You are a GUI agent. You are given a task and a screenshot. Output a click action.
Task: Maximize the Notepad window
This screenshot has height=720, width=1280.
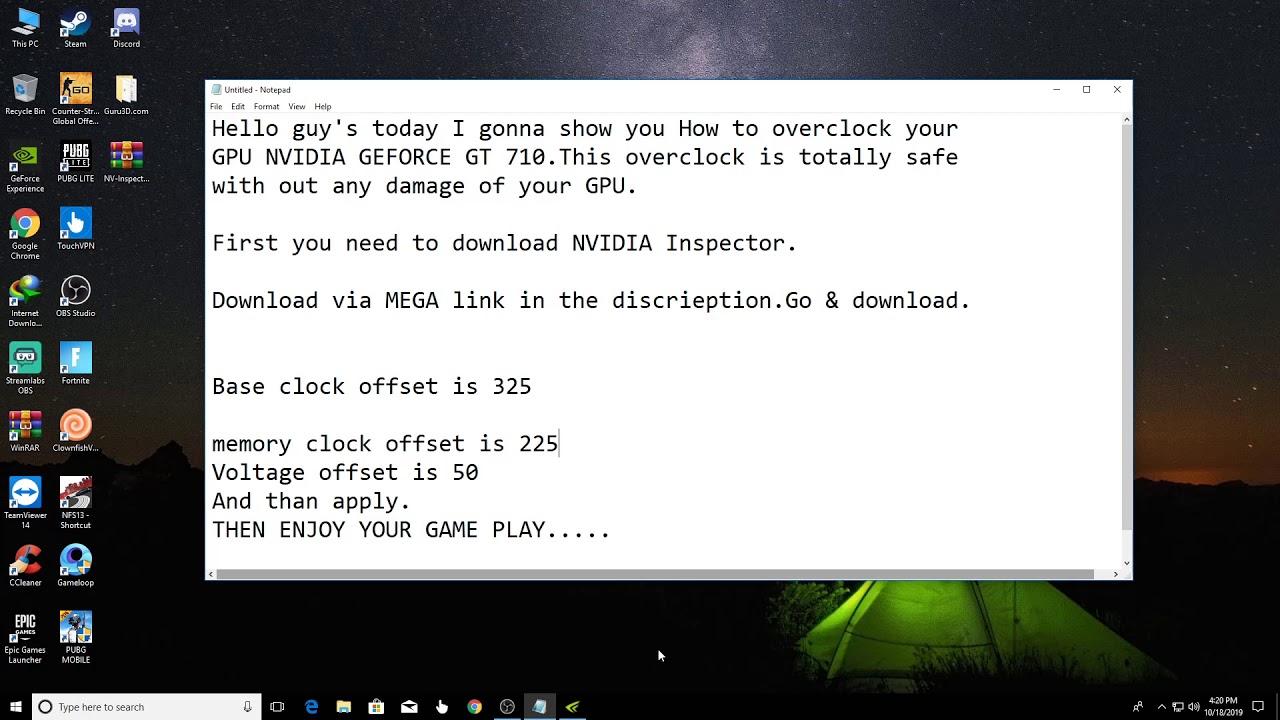1086,90
